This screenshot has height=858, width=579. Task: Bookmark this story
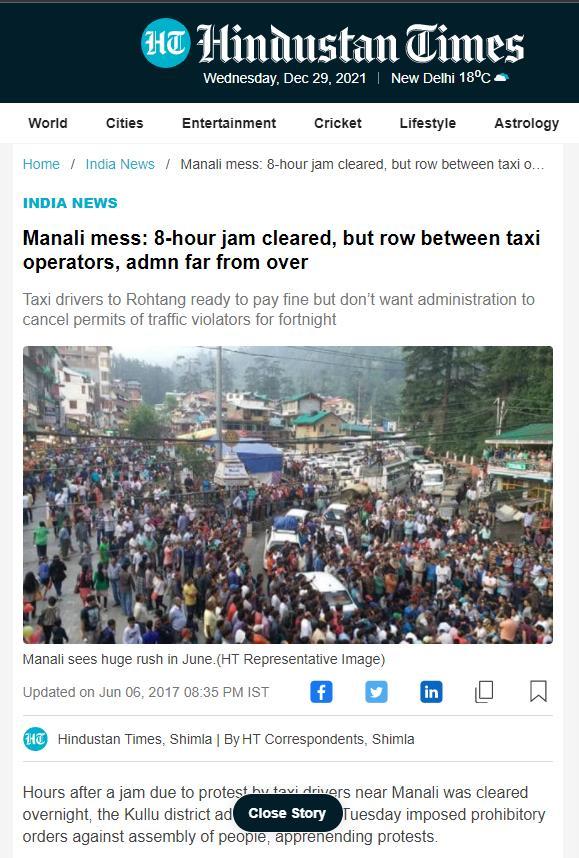coord(539,692)
